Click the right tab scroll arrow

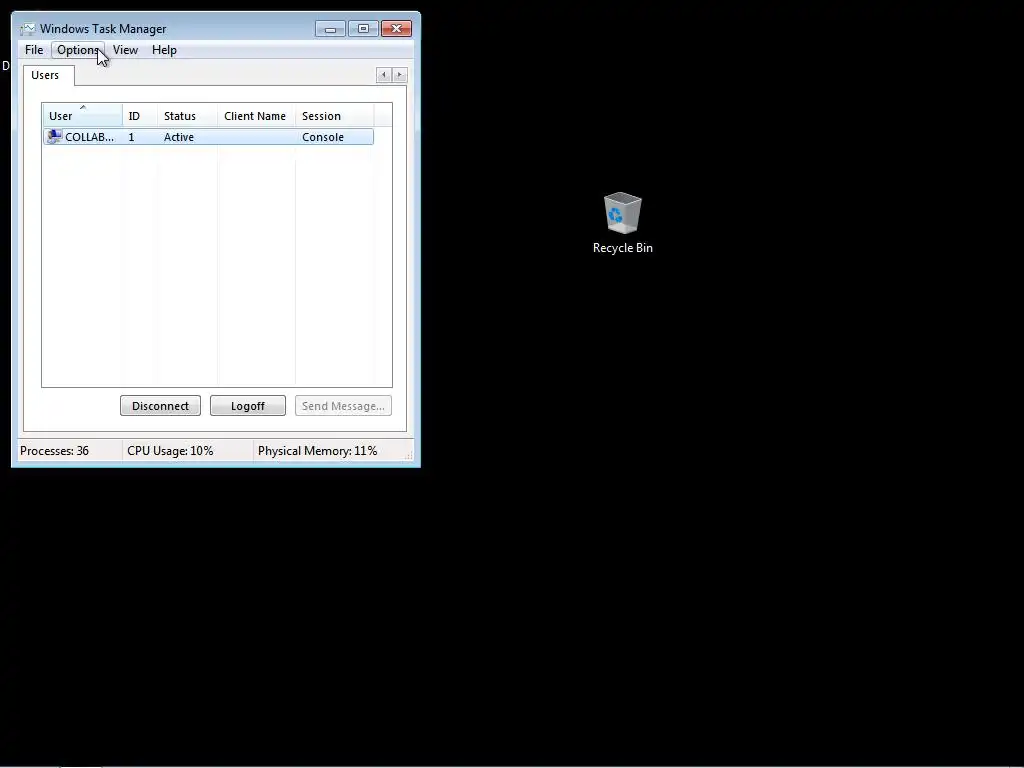coord(400,75)
